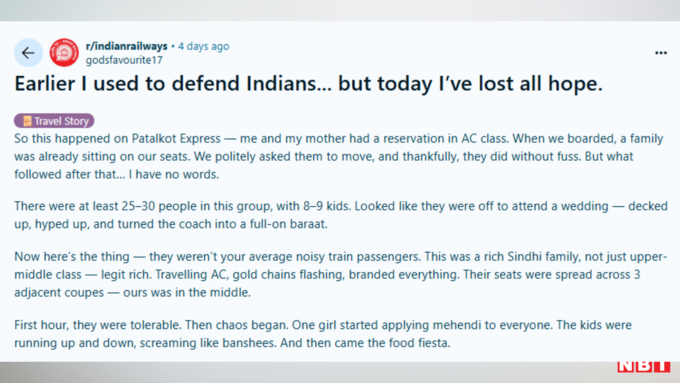Open the r/indianrailways community link
The width and height of the screenshot is (680, 383).
coord(126,46)
